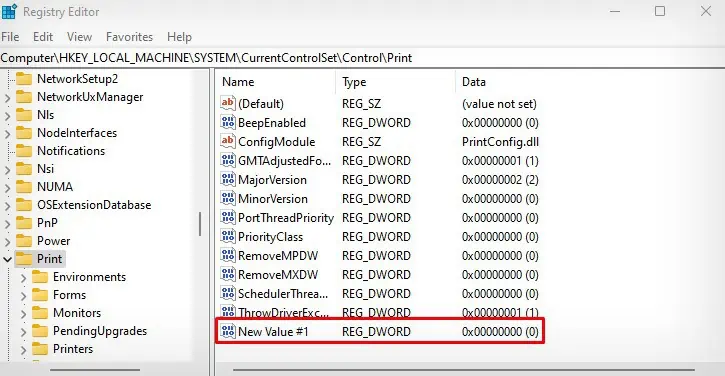Image resolution: width=725 pixels, height=376 pixels.
Task: Expand the PnP key
Action: click(7, 224)
